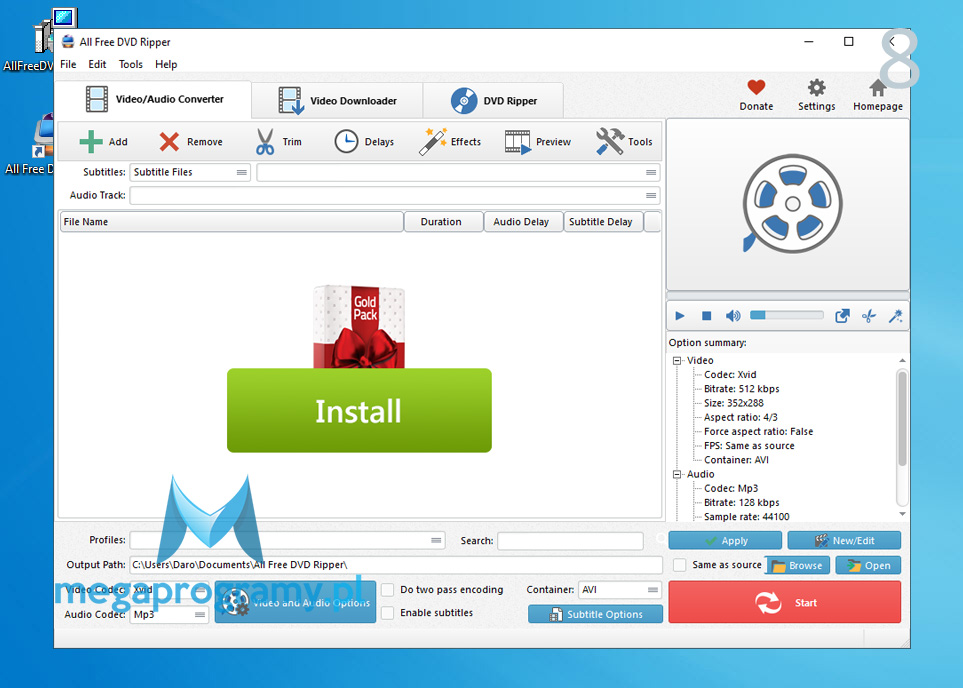
Task: Click the green Install button
Action: [x=359, y=410]
